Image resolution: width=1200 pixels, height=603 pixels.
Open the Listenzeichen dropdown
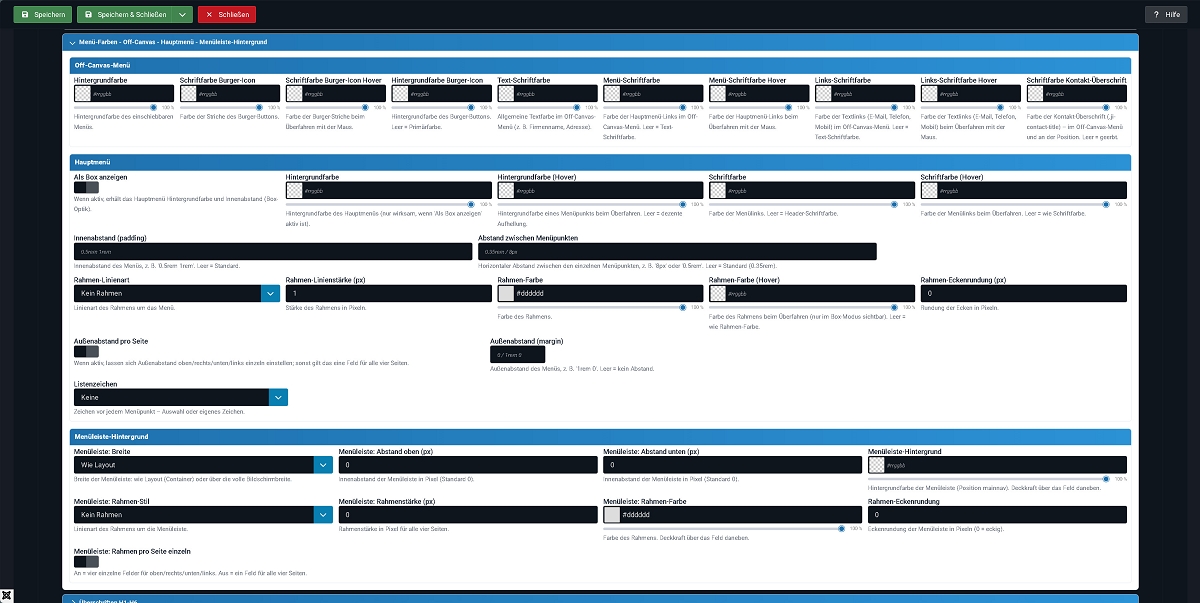[x=181, y=398]
